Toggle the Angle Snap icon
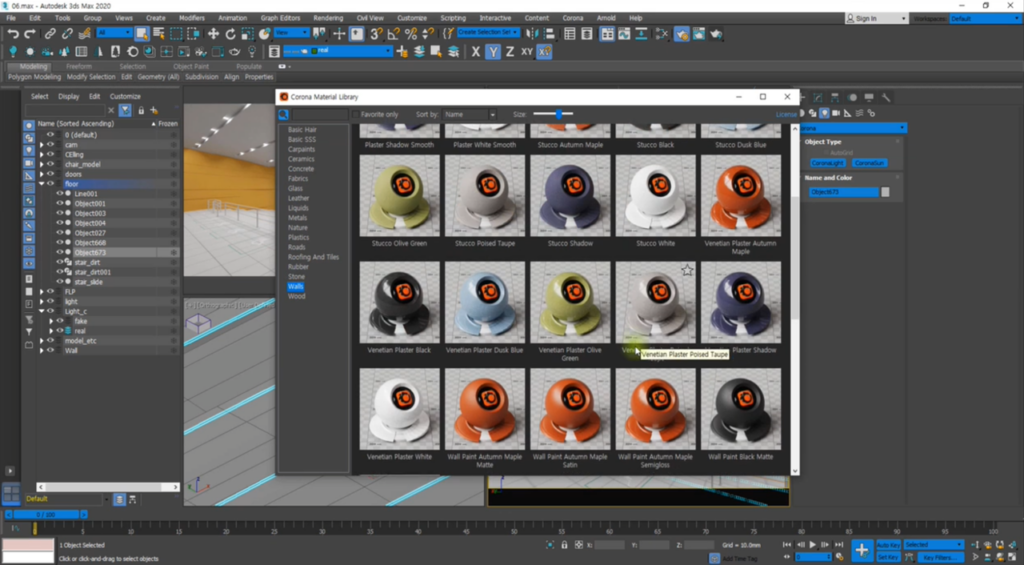 pyautogui.click(x=393, y=34)
